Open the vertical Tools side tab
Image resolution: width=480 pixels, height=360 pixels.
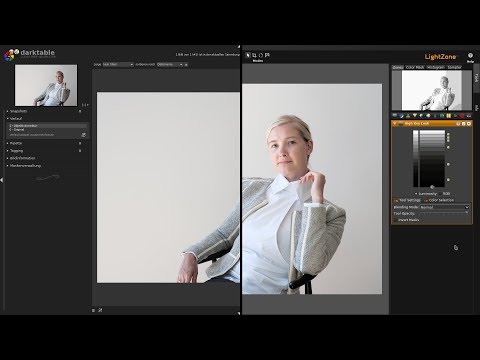pyautogui.click(x=476, y=77)
